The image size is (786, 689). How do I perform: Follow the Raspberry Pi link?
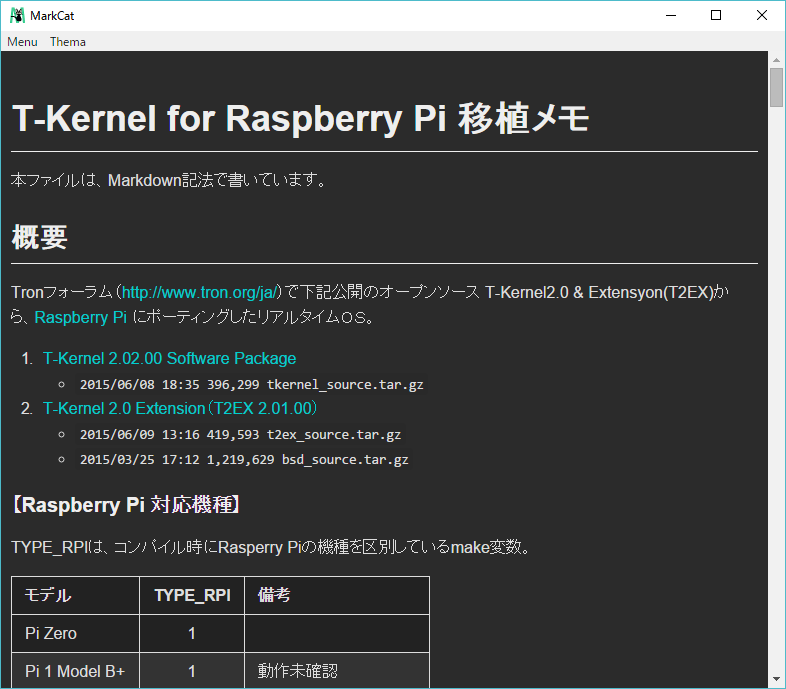tap(81, 317)
